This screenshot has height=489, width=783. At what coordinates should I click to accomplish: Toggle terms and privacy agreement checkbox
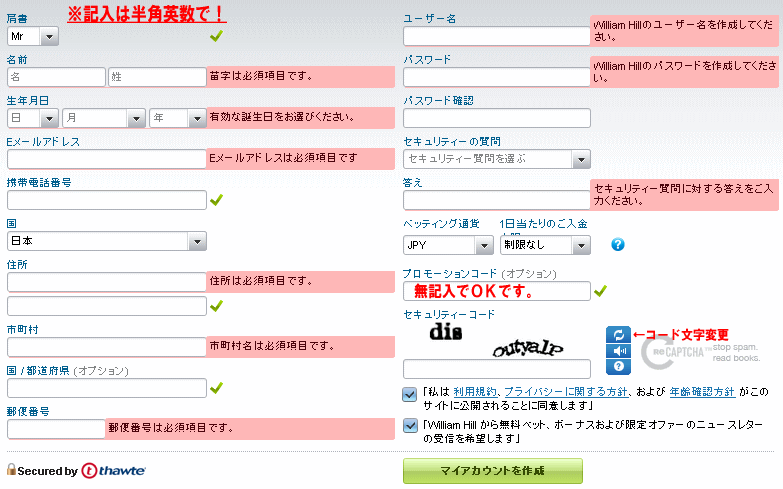click(x=409, y=395)
